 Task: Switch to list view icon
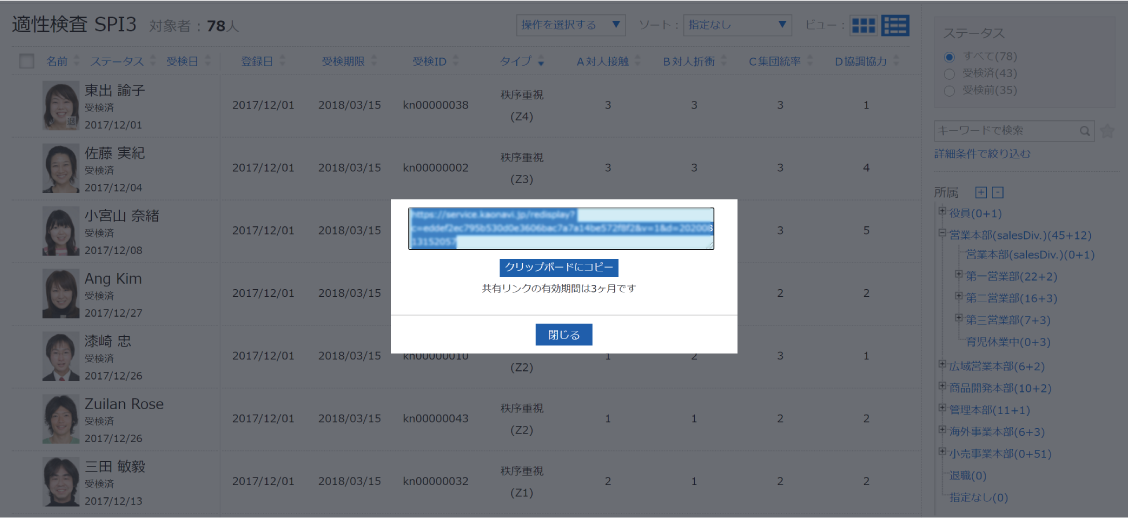click(x=895, y=25)
